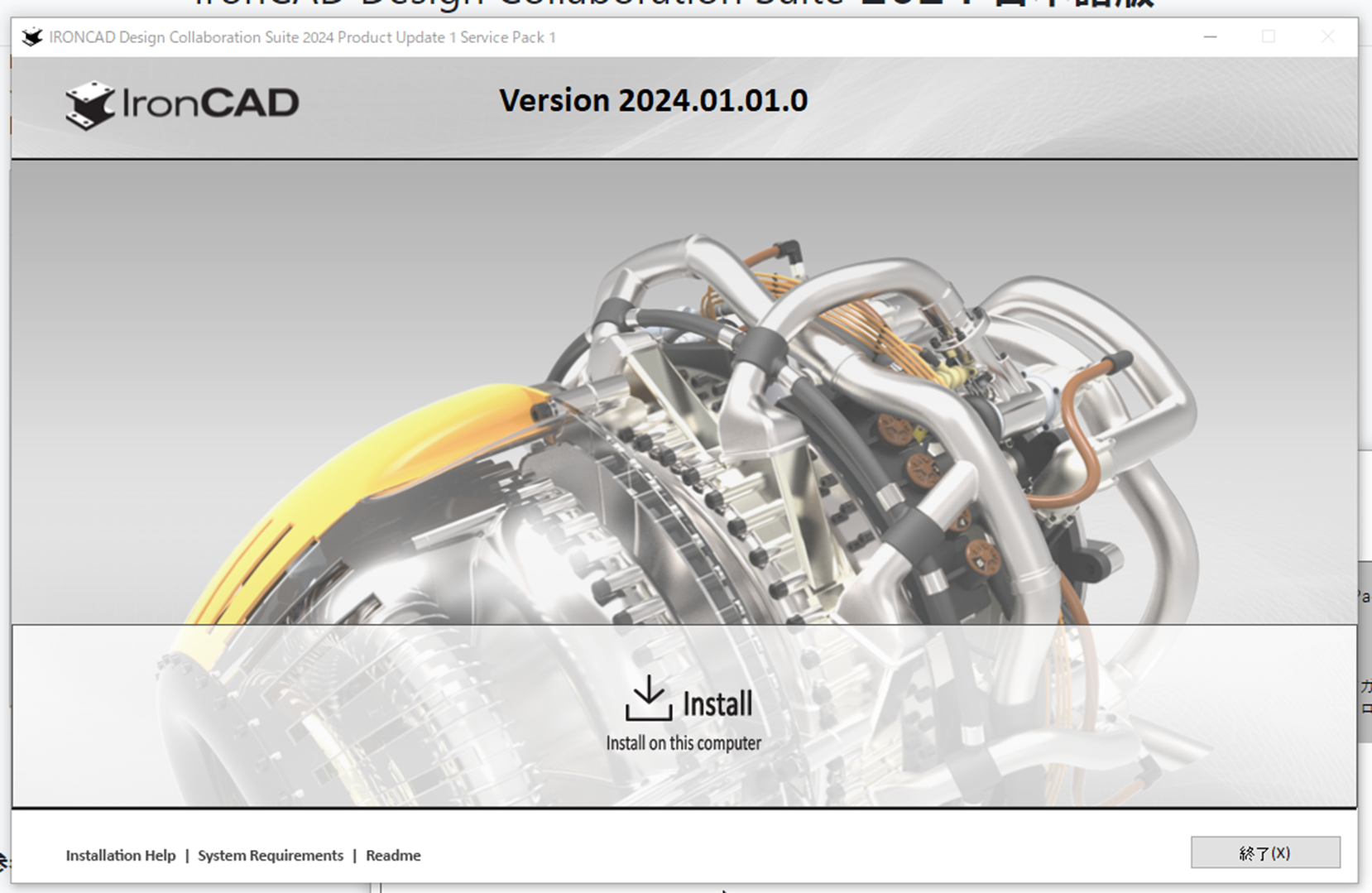This screenshot has height=893, width=1372.
Task: Open the Installation Help link
Action: tap(121, 856)
